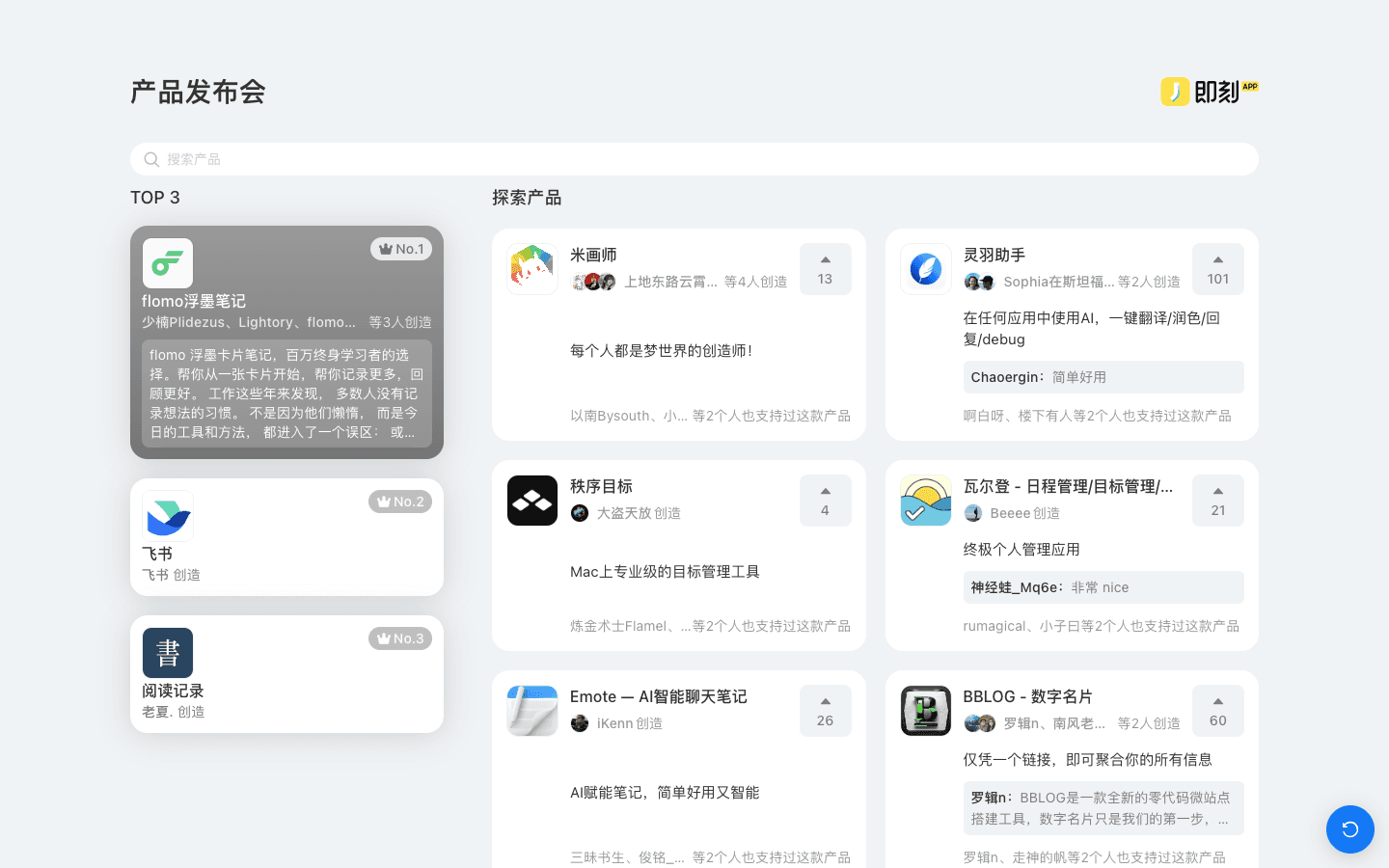1389x868 pixels.
Task: Click the 即刻 APP logo
Action: (1210, 92)
